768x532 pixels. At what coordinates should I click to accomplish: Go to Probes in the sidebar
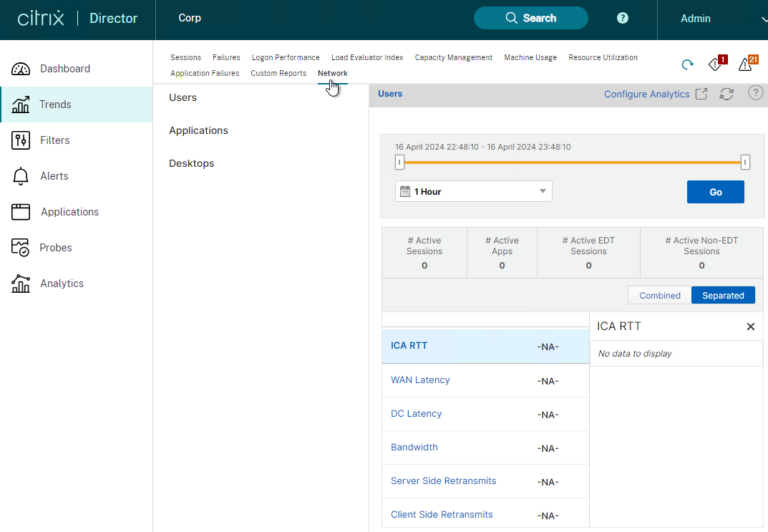click(56, 248)
